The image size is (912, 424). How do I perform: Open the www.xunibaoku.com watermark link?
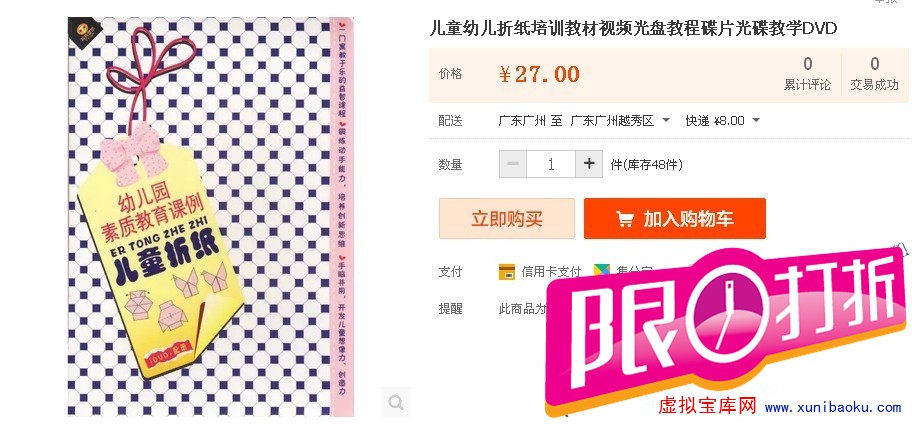point(833,408)
